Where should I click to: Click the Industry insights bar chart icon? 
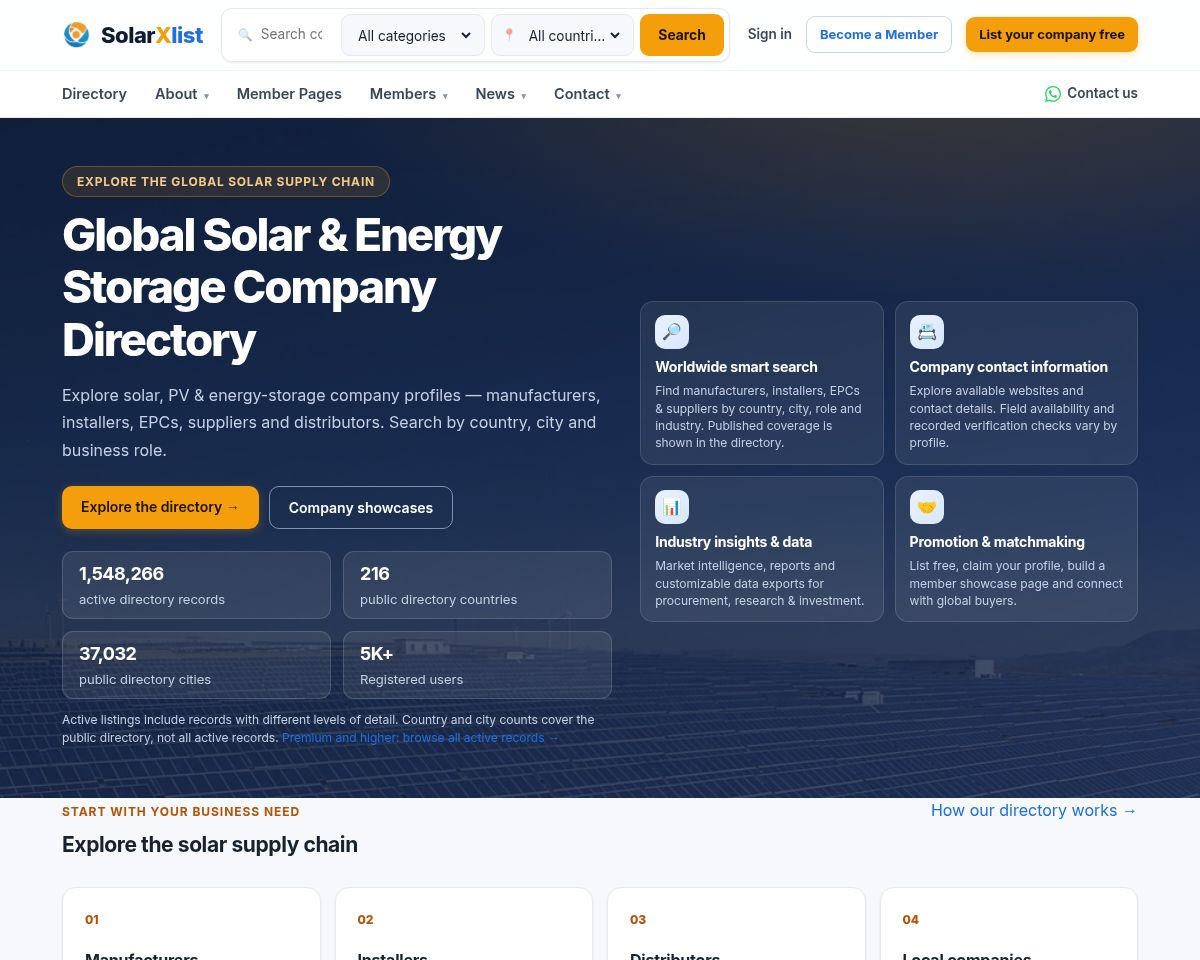point(672,507)
